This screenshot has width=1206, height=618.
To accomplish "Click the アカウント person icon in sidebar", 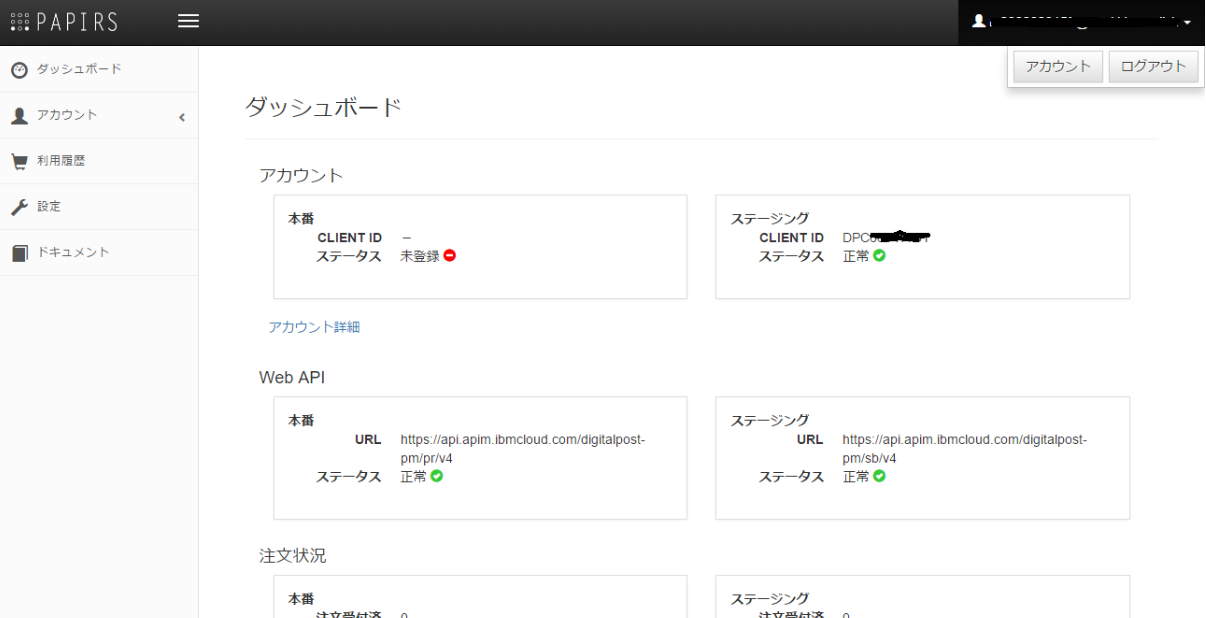I will pos(19,116).
